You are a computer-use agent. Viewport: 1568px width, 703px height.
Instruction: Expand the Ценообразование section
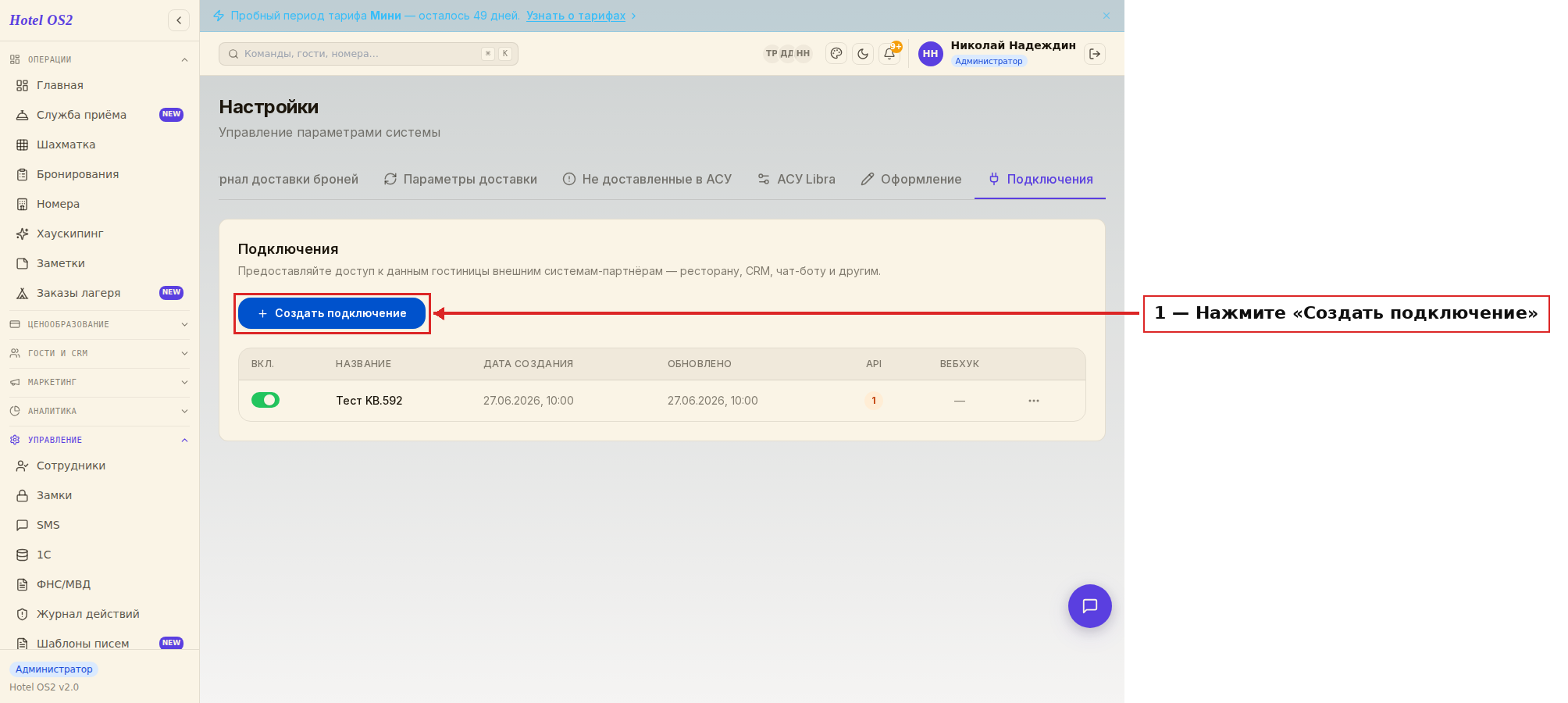99,324
